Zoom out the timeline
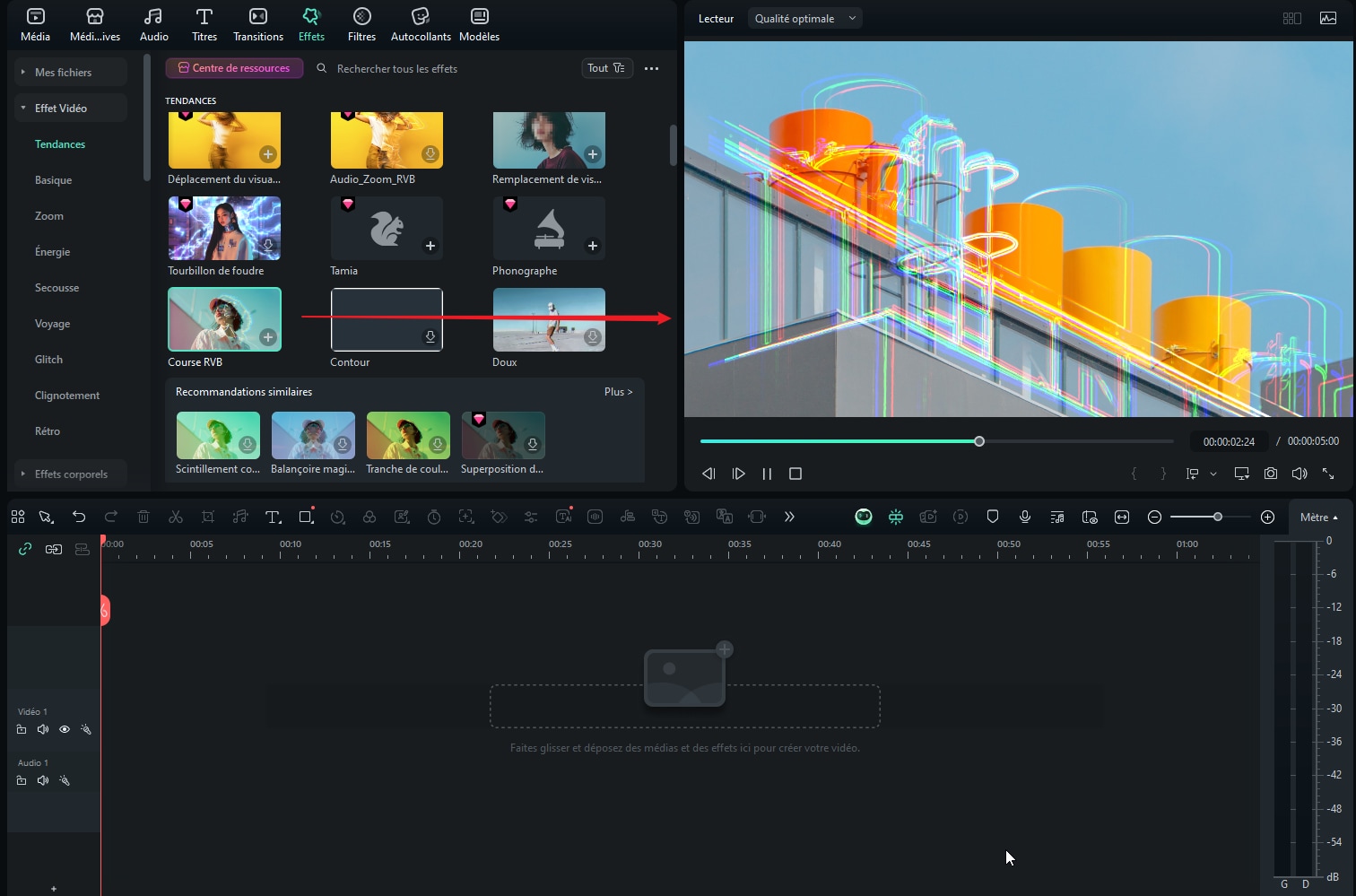This screenshot has width=1356, height=896. click(1155, 517)
